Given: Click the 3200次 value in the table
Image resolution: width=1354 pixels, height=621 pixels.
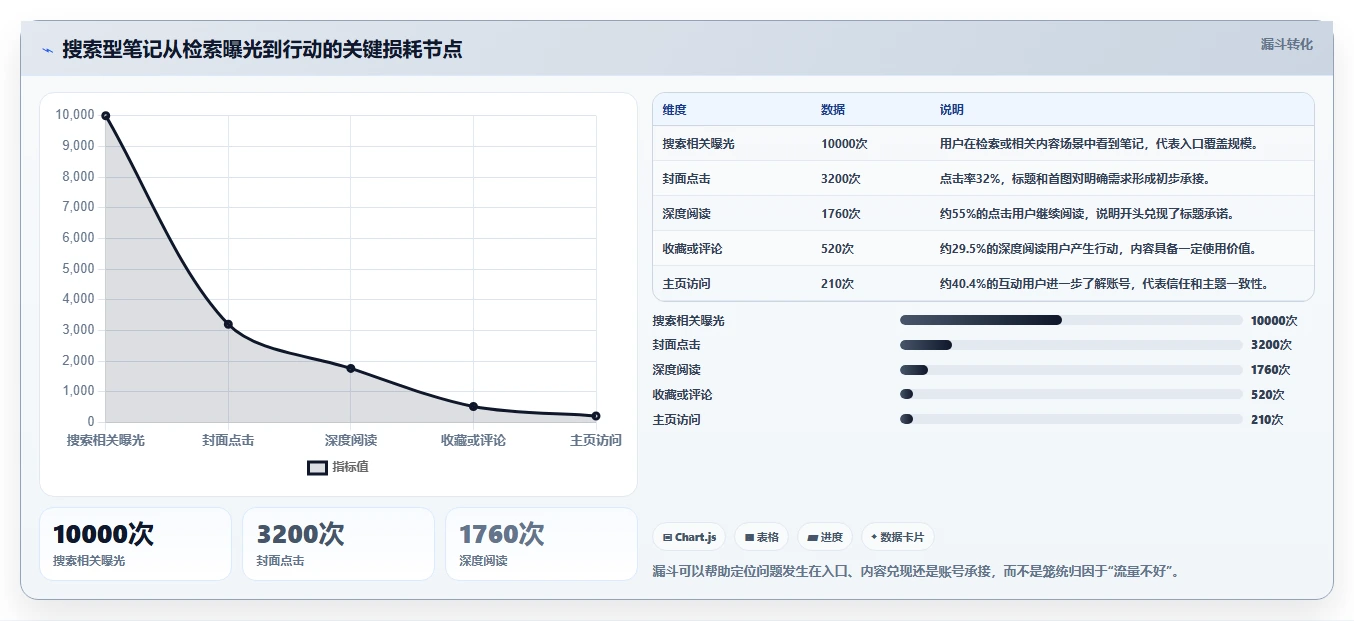Looking at the screenshot, I should (841, 179).
